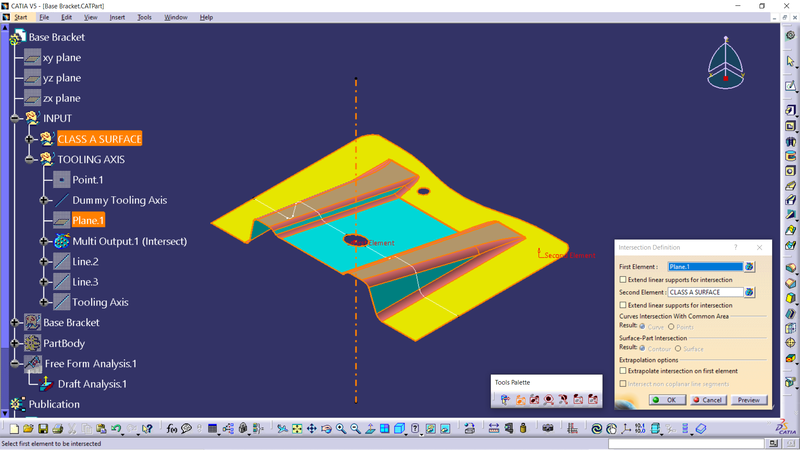
Task: Check Intersect non coplanar line segments
Action: (623, 384)
